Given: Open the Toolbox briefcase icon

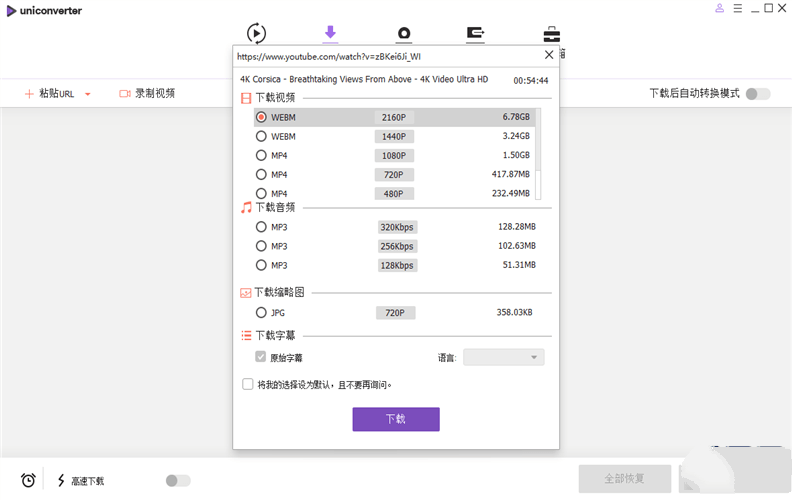Looking at the screenshot, I should point(551,34).
